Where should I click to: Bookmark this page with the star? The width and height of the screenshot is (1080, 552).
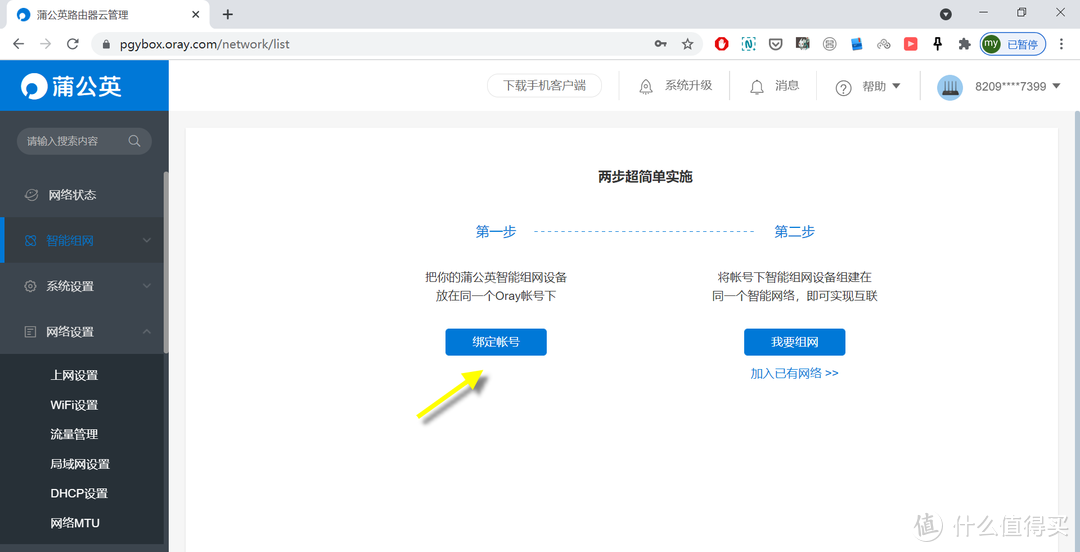687,44
